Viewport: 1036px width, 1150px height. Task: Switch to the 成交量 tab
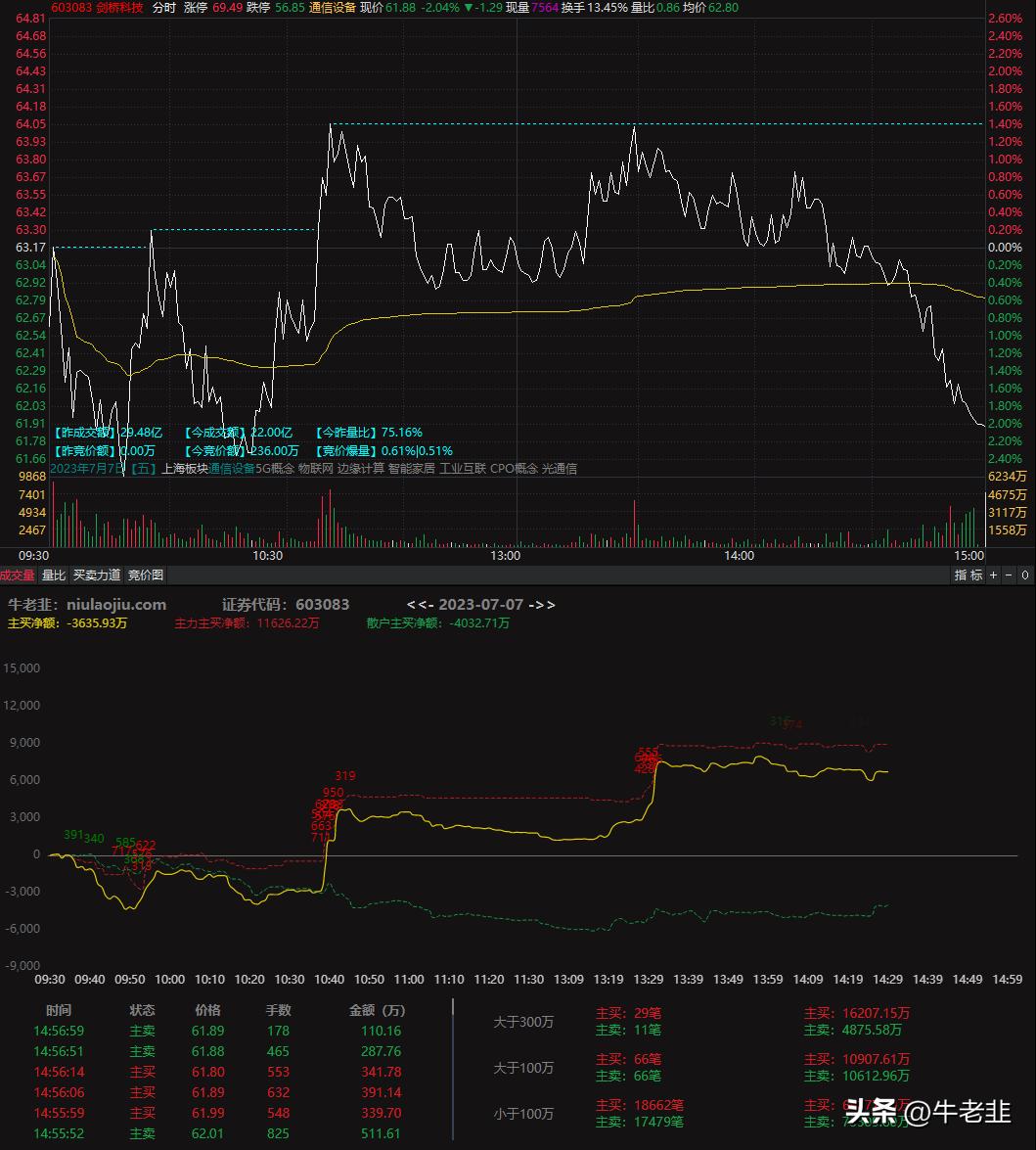click(x=18, y=575)
